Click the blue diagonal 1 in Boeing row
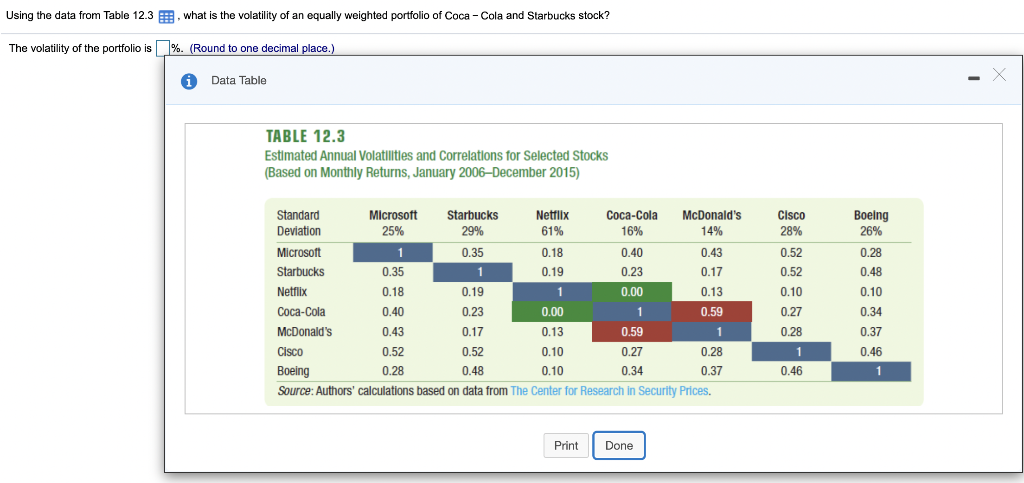1024x483 pixels. (x=871, y=372)
